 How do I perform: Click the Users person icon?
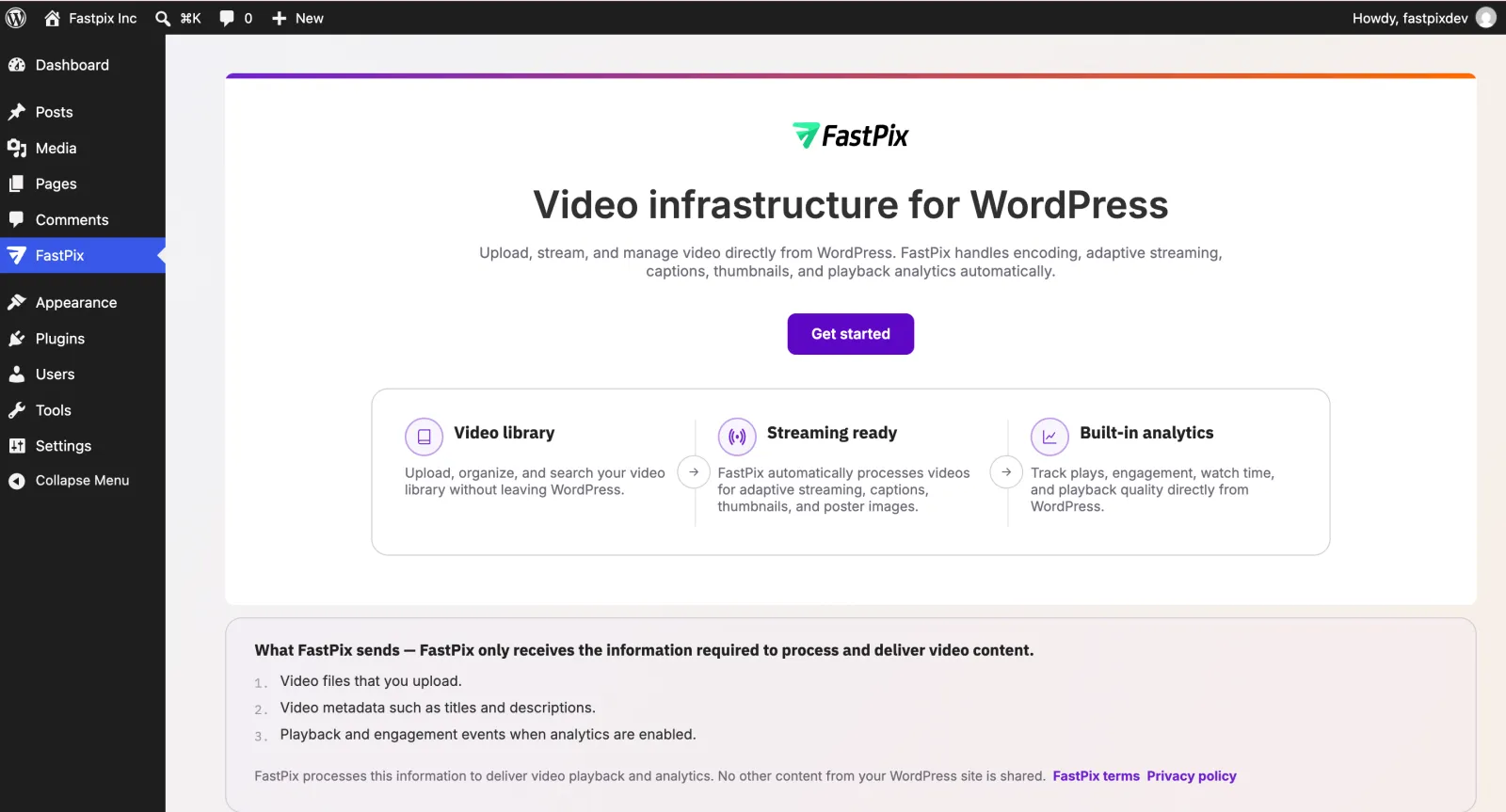17,374
